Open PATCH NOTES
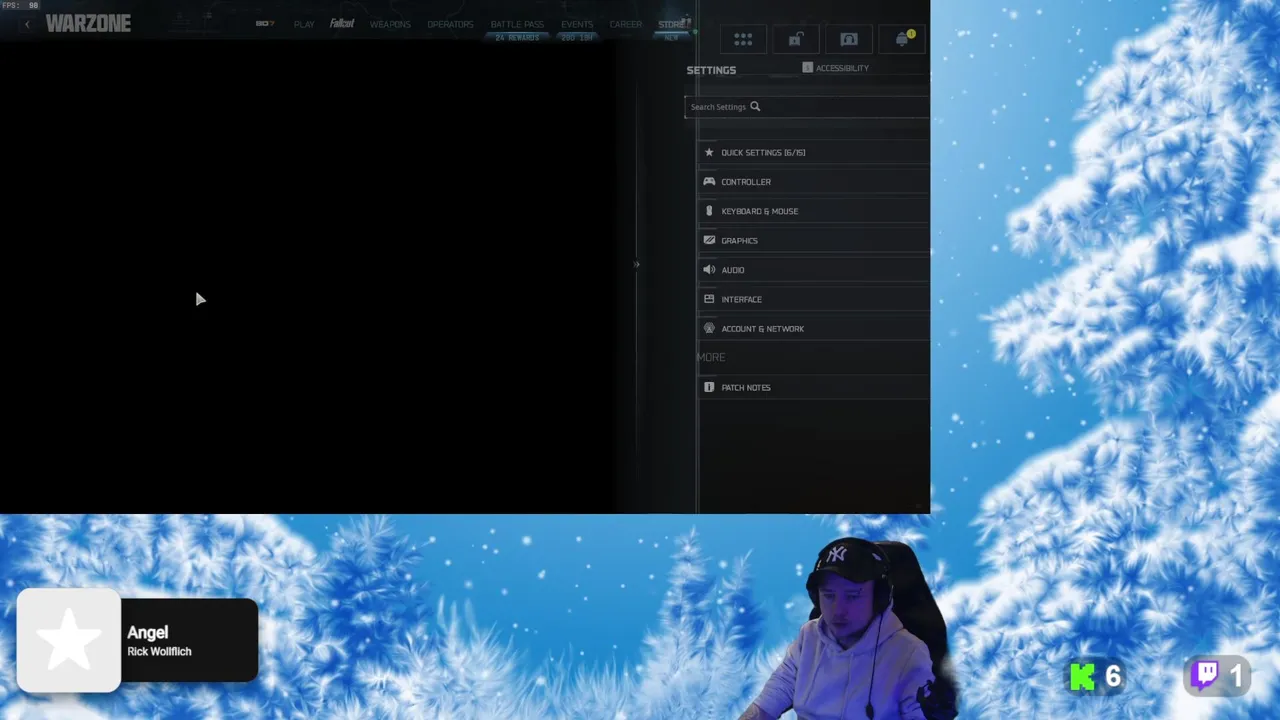Viewport: 1280px width, 720px height. point(813,387)
